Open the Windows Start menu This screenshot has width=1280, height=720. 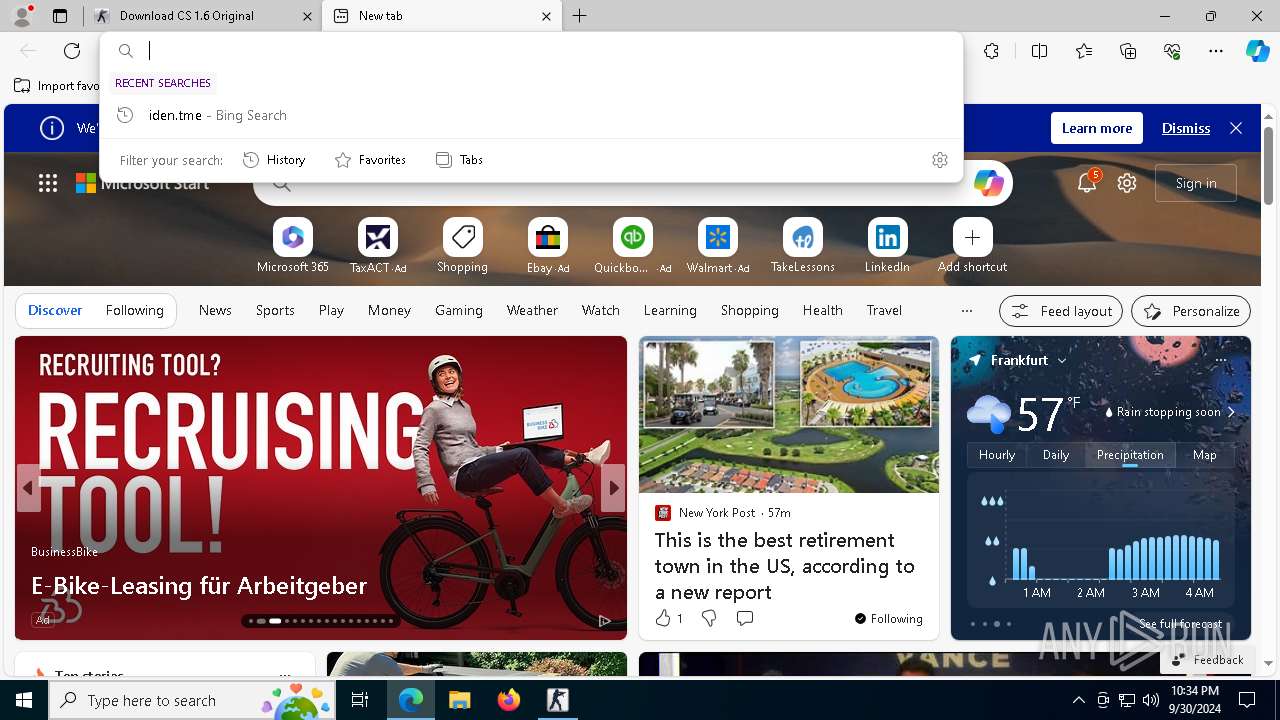(x=24, y=700)
